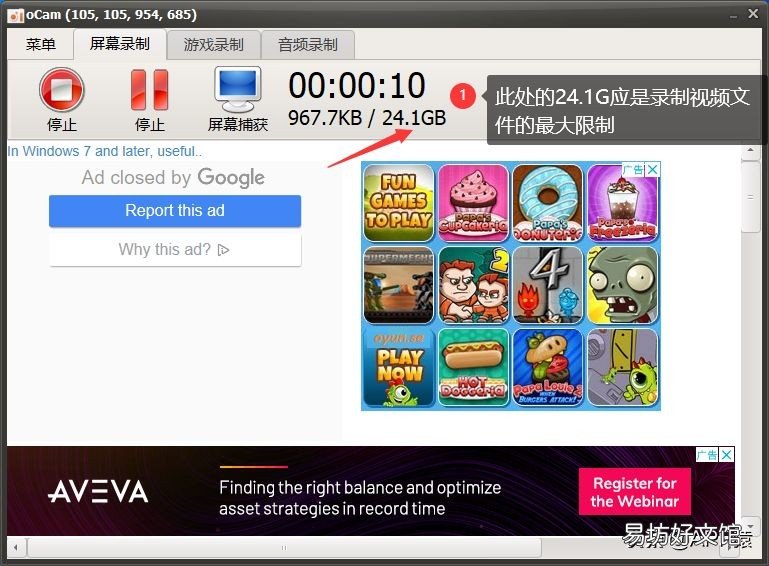
Task: Click the horizontal scrollbar left arrow
Action: pos(16,547)
